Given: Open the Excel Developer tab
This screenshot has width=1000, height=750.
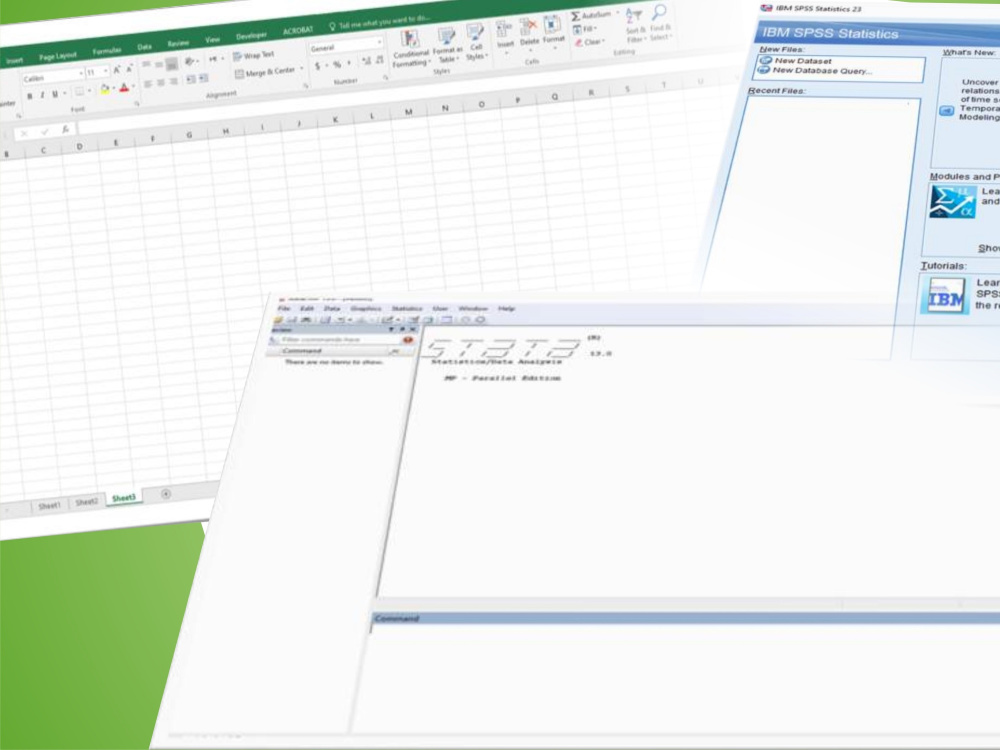Looking at the screenshot, I should (251, 36).
